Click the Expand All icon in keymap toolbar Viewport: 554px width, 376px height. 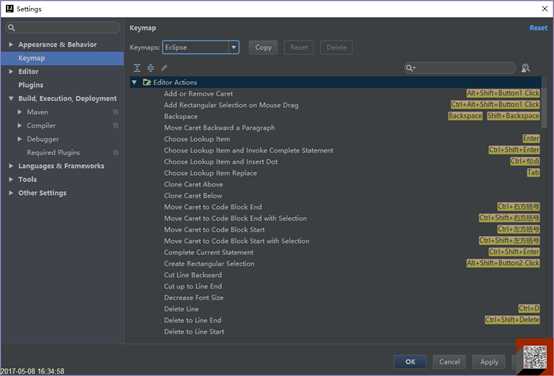coord(137,68)
